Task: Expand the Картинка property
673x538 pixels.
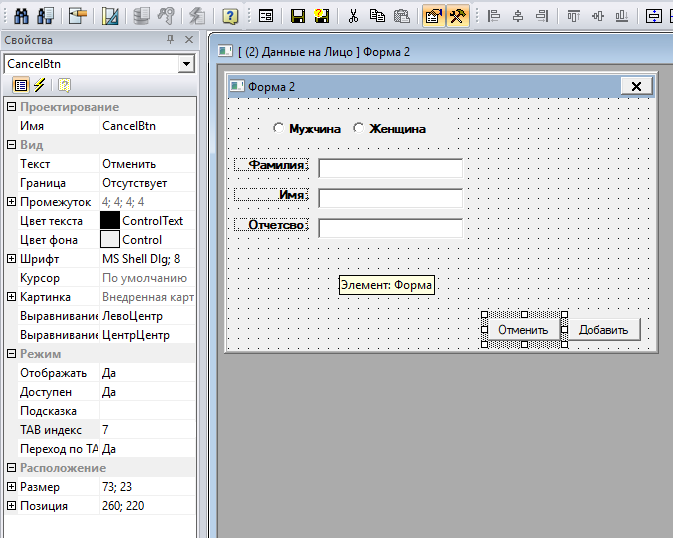Action: point(12,297)
